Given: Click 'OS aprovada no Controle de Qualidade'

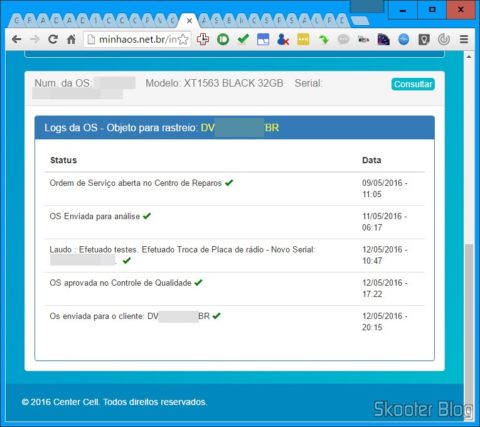Looking at the screenshot, I should pos(120,283).
